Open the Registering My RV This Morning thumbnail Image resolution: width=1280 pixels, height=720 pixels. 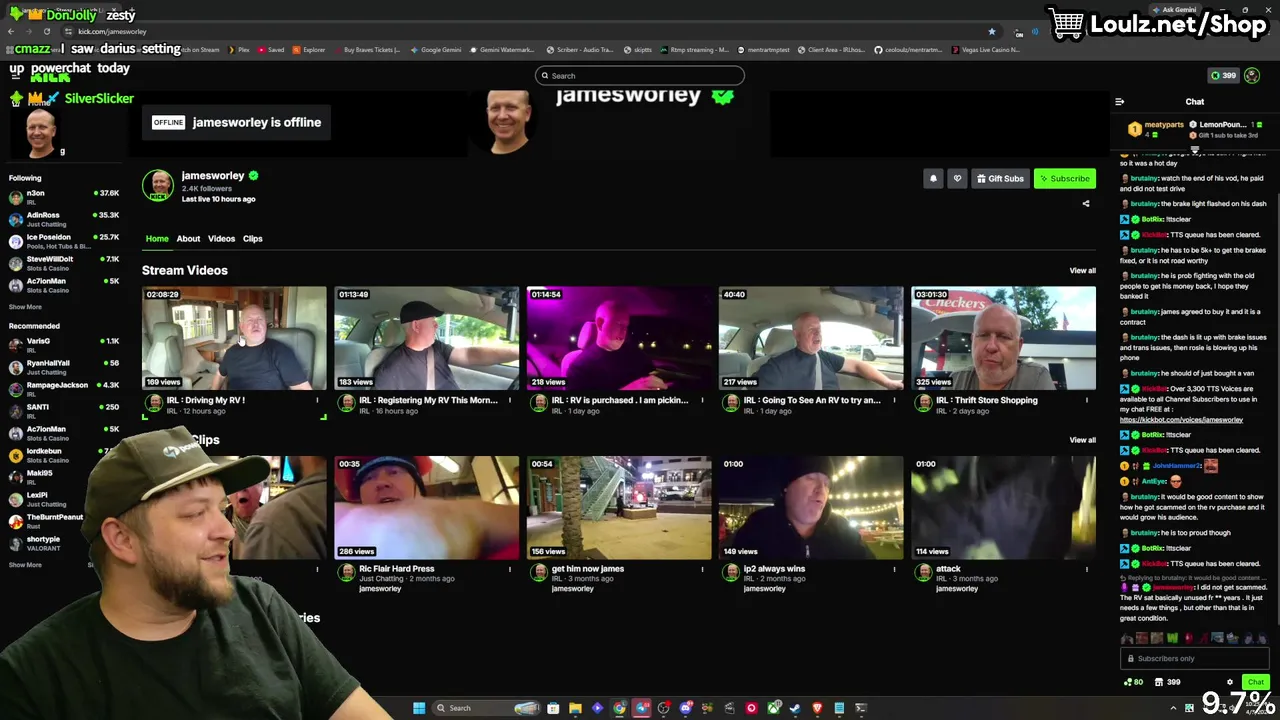(426, 338)
